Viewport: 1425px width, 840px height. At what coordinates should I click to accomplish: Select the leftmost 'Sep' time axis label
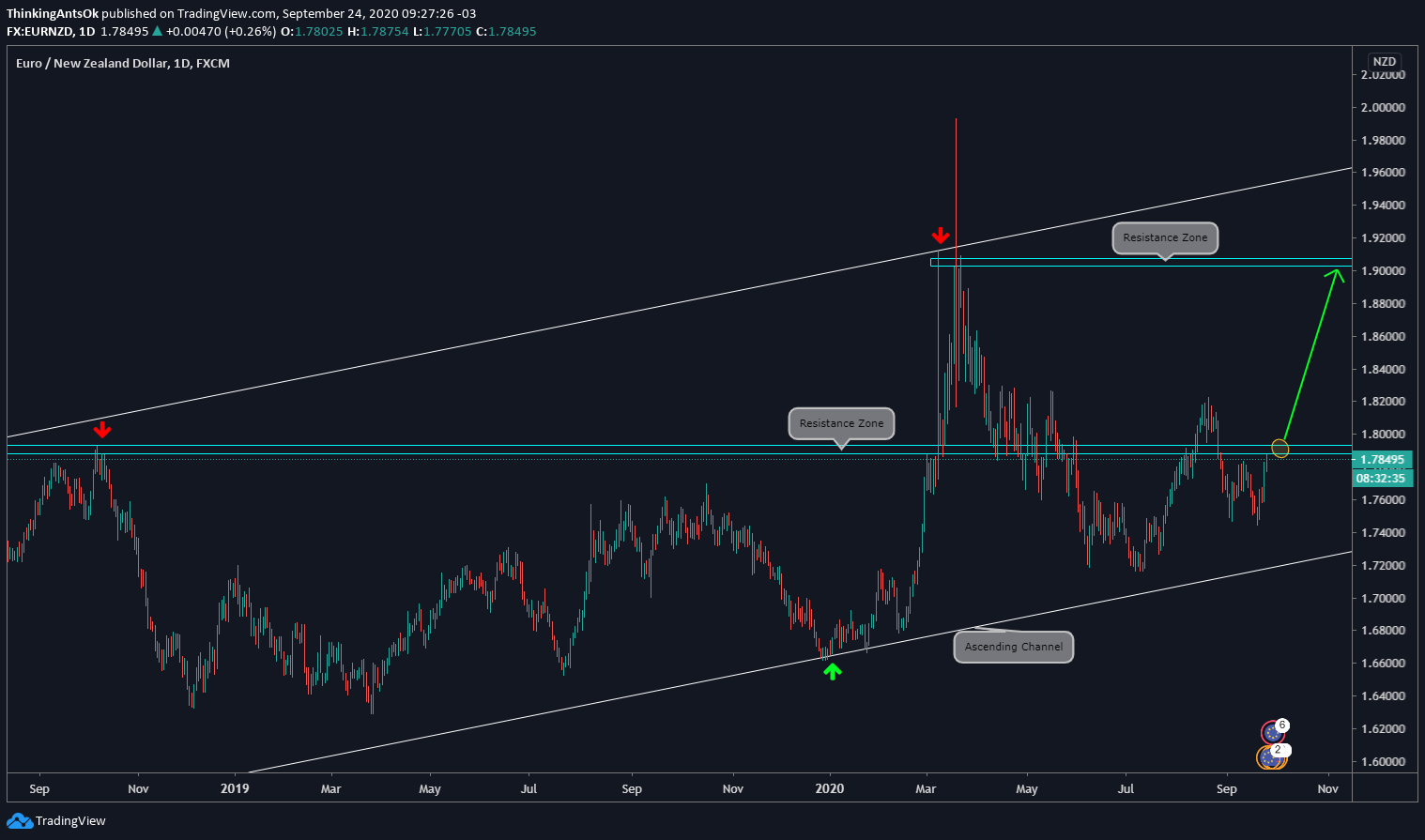click(39, 788)
